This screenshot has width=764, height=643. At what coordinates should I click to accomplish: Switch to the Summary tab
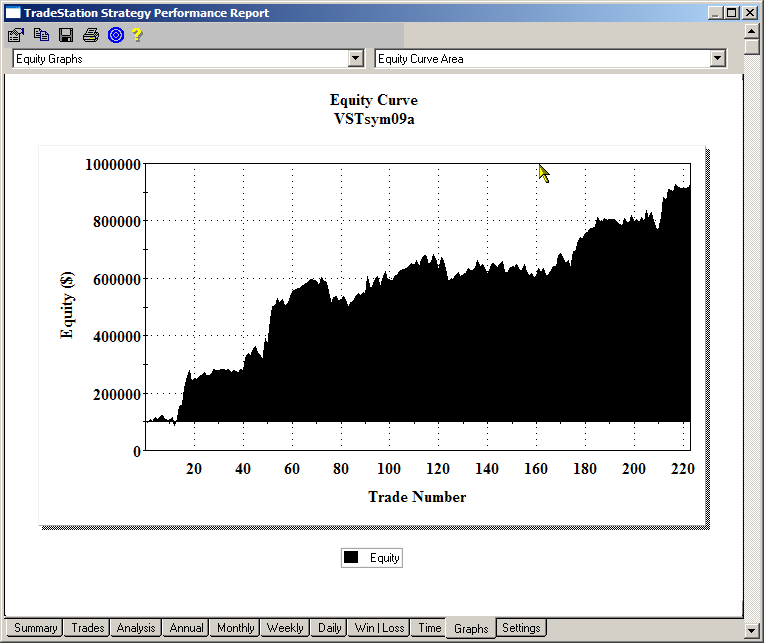coord(35,628)
